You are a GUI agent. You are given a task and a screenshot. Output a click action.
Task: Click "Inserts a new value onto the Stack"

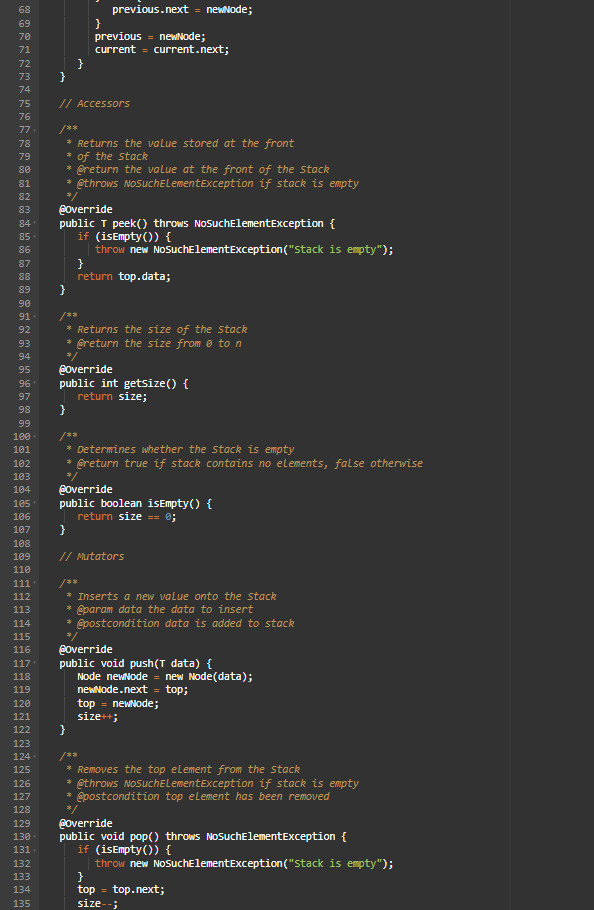(177, 597)
